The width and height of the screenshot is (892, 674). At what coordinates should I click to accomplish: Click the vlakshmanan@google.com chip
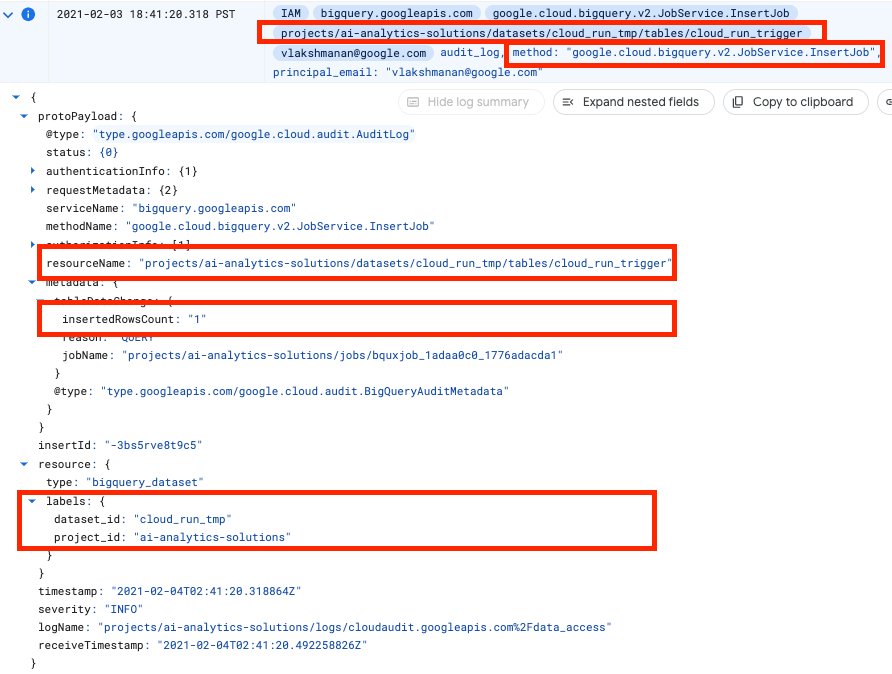[x=353, y=53]
